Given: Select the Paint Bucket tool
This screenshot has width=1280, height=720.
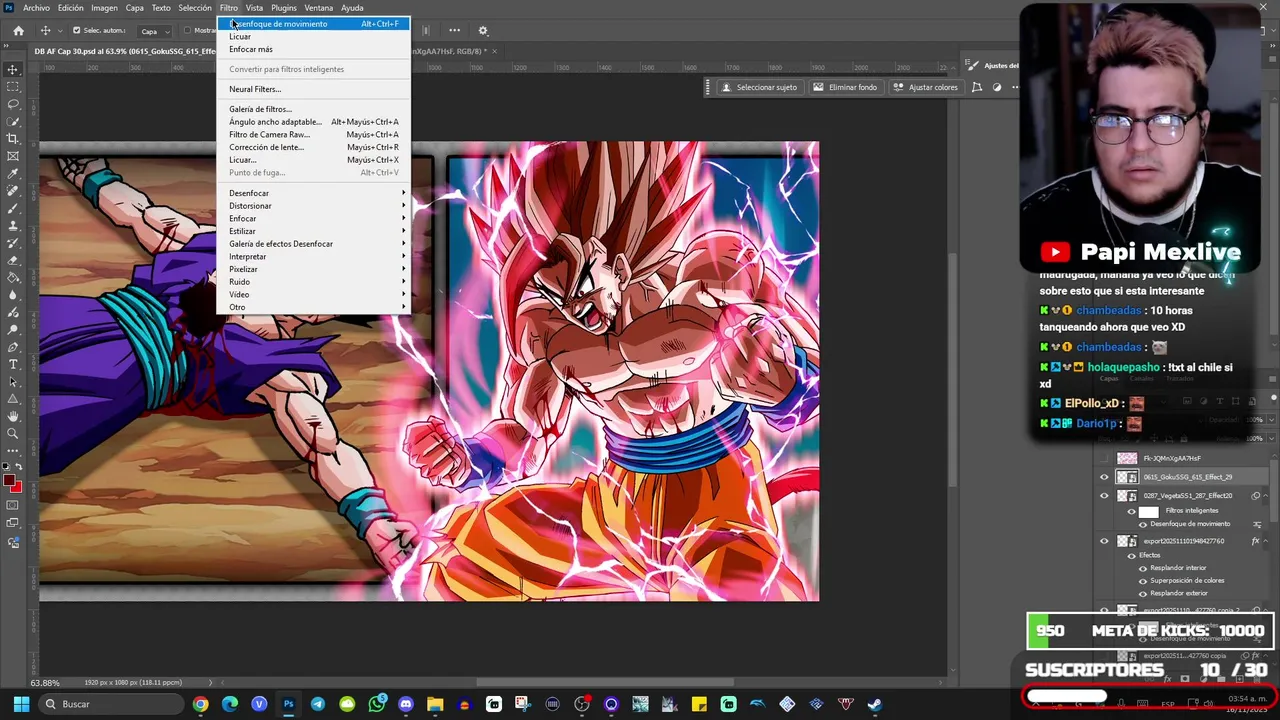Looking at the screenshot, I should 13,278.
